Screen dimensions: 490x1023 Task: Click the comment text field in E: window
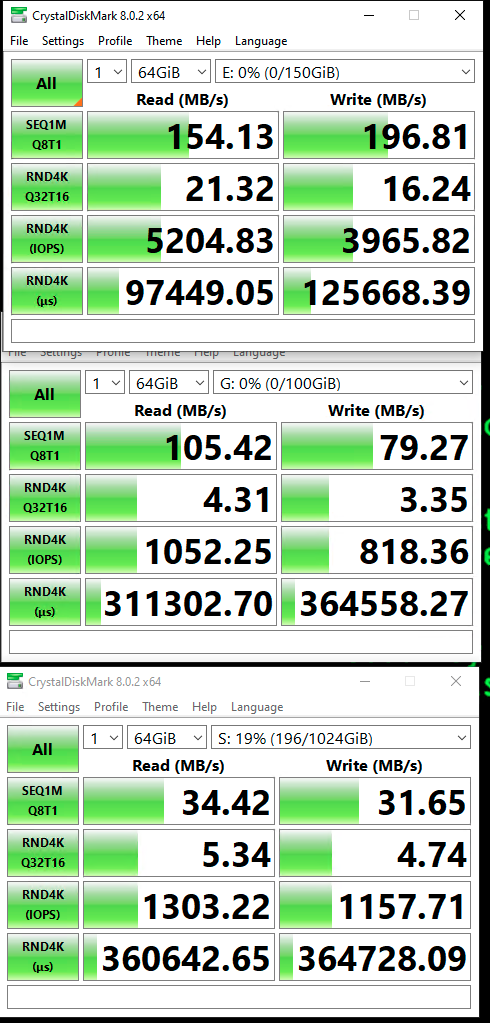click(243, 331)
